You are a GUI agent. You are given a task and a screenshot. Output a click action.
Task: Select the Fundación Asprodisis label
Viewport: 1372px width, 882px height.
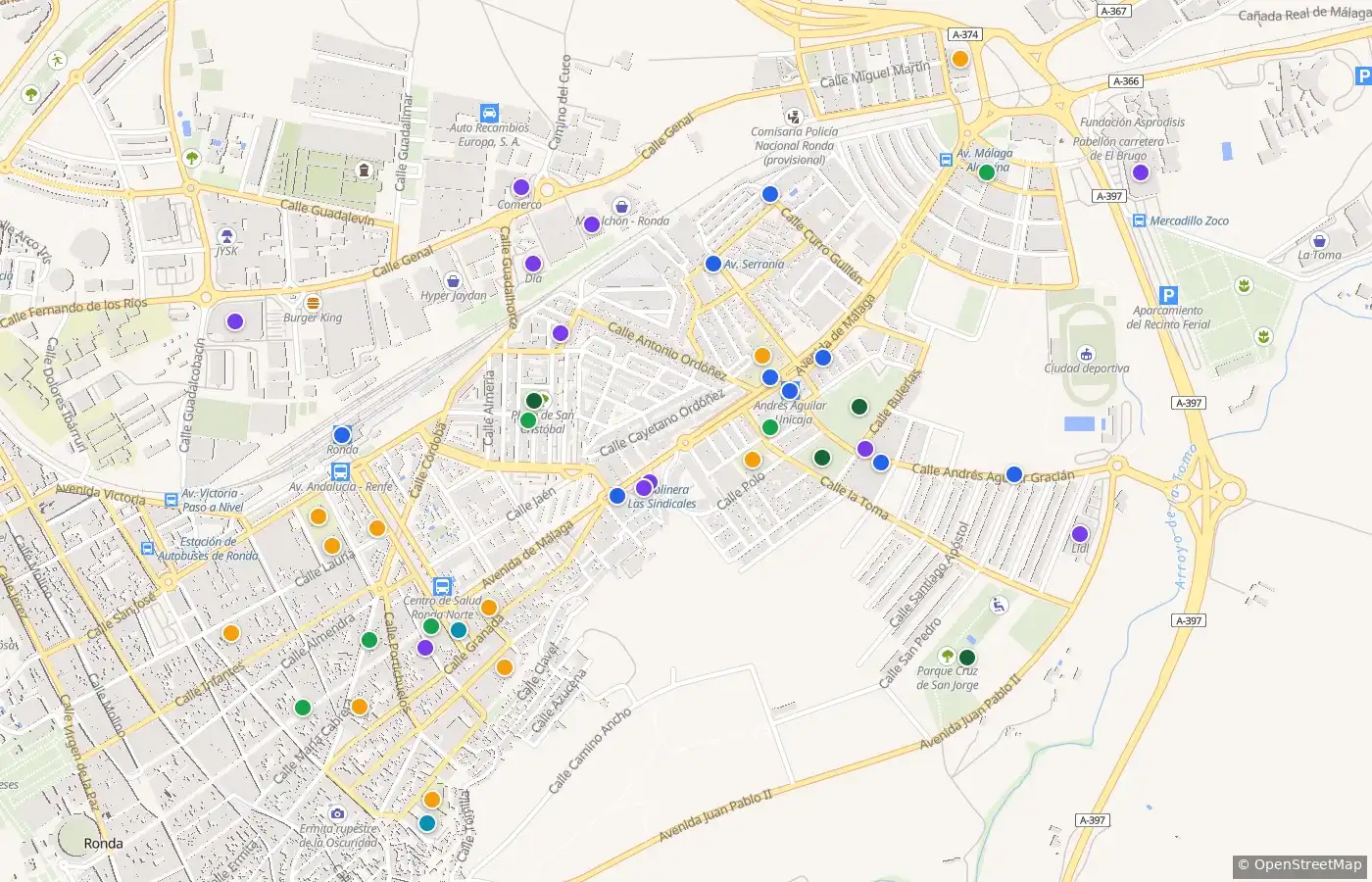coord(1132,122)
